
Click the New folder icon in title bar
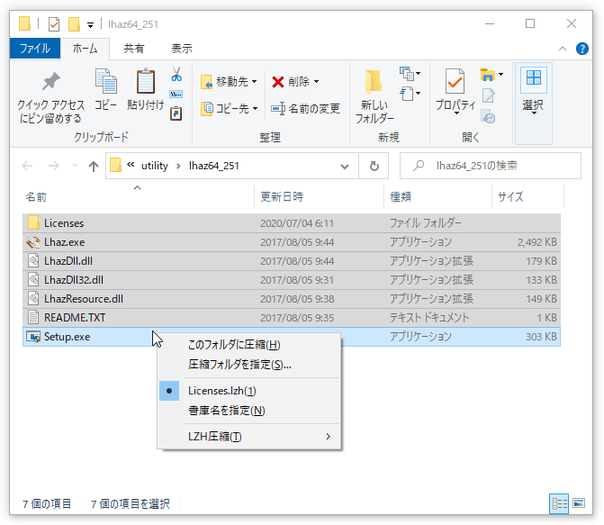click(74, 24)
